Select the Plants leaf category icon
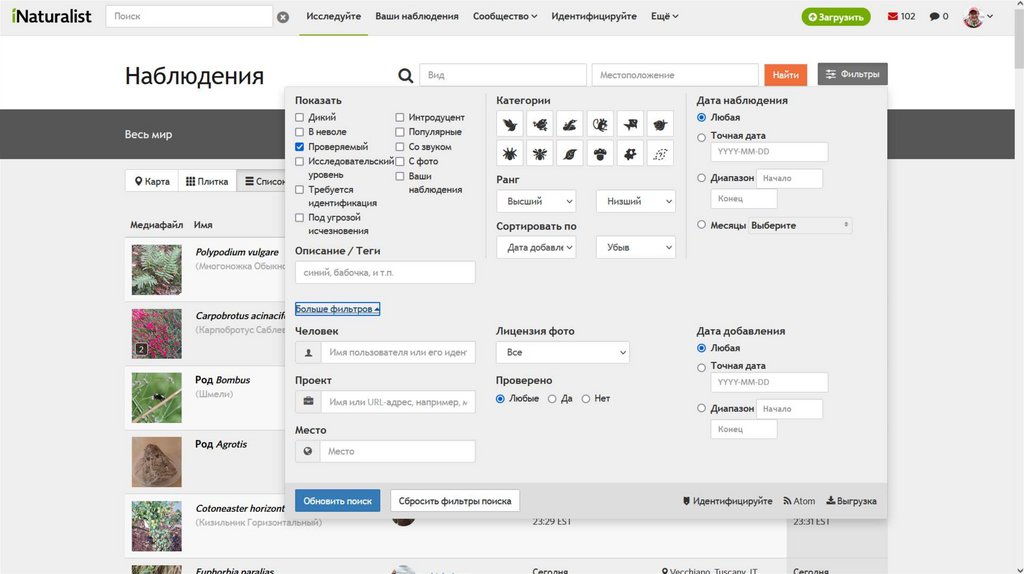The height and width of the screenshot is (574, 1024). click(x=569, y=154)
